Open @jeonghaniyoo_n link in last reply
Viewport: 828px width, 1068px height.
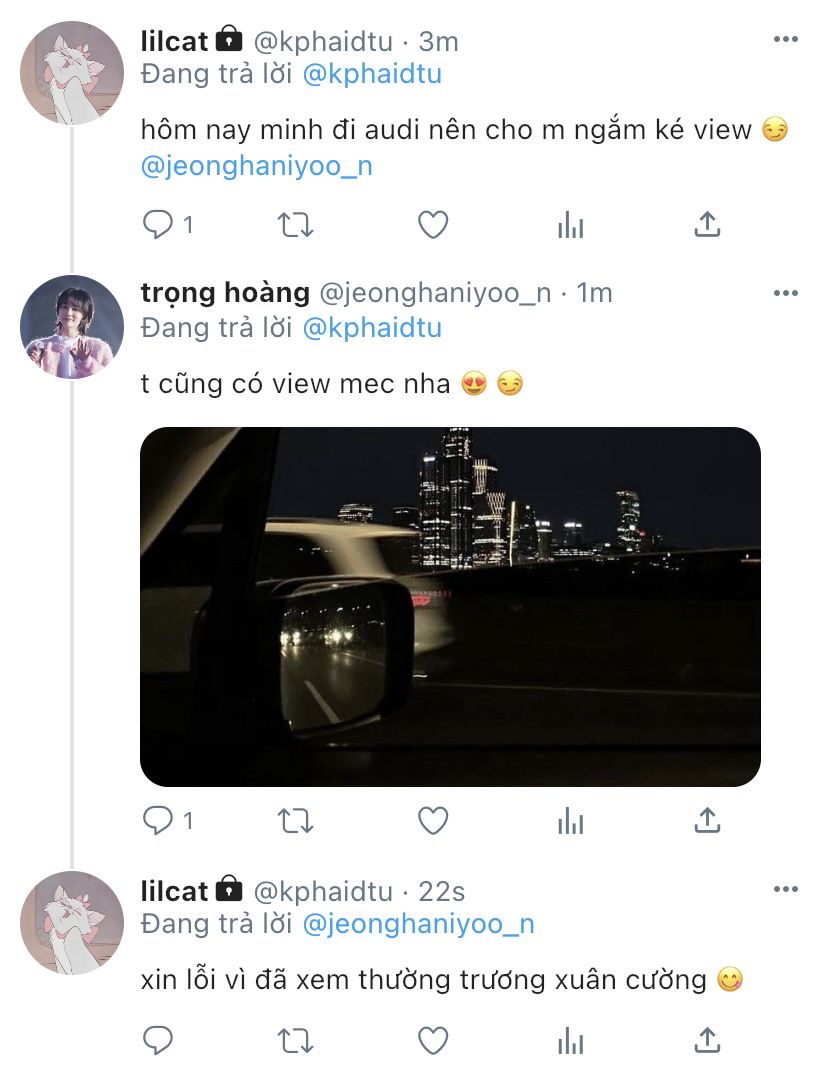pyautogui.click(x=418, y=924)
